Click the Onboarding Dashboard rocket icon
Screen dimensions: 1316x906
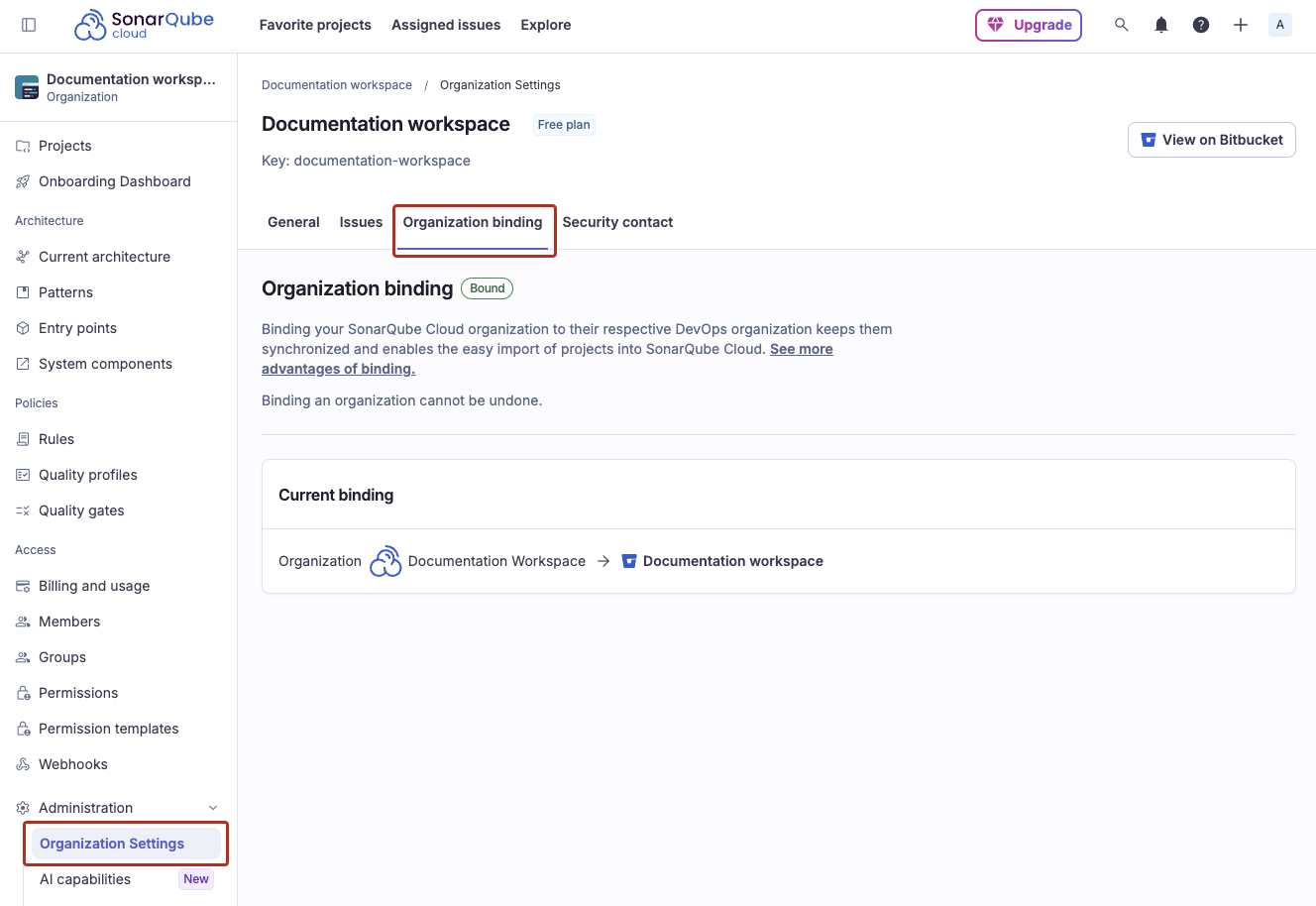(x=23, y=181)
